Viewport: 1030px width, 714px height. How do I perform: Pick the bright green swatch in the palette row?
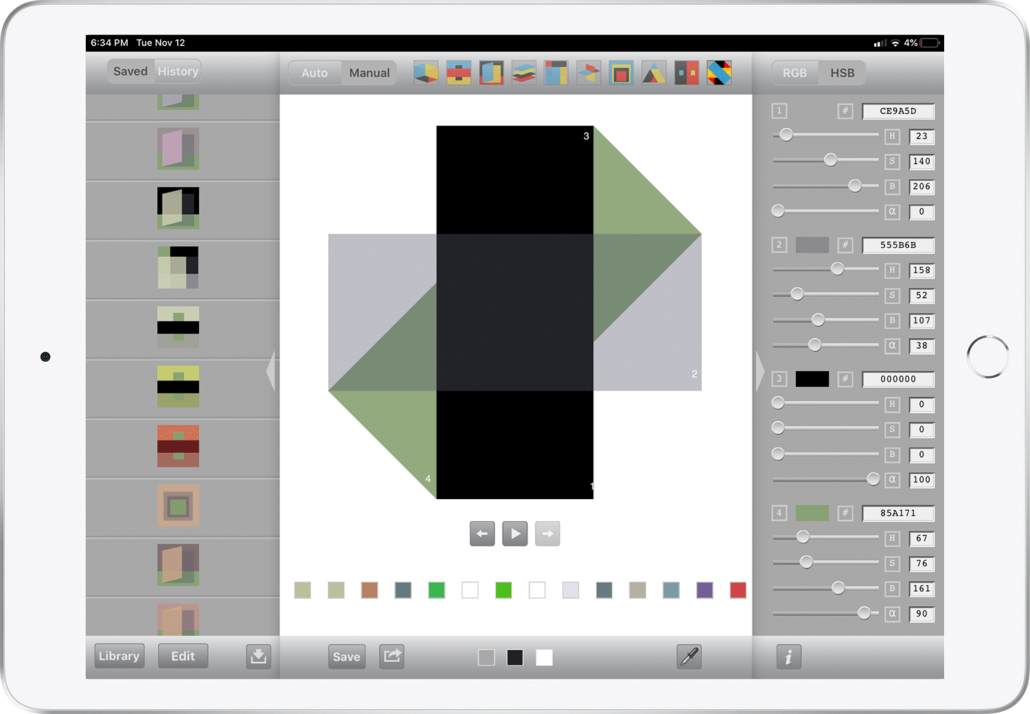[503, 590]
